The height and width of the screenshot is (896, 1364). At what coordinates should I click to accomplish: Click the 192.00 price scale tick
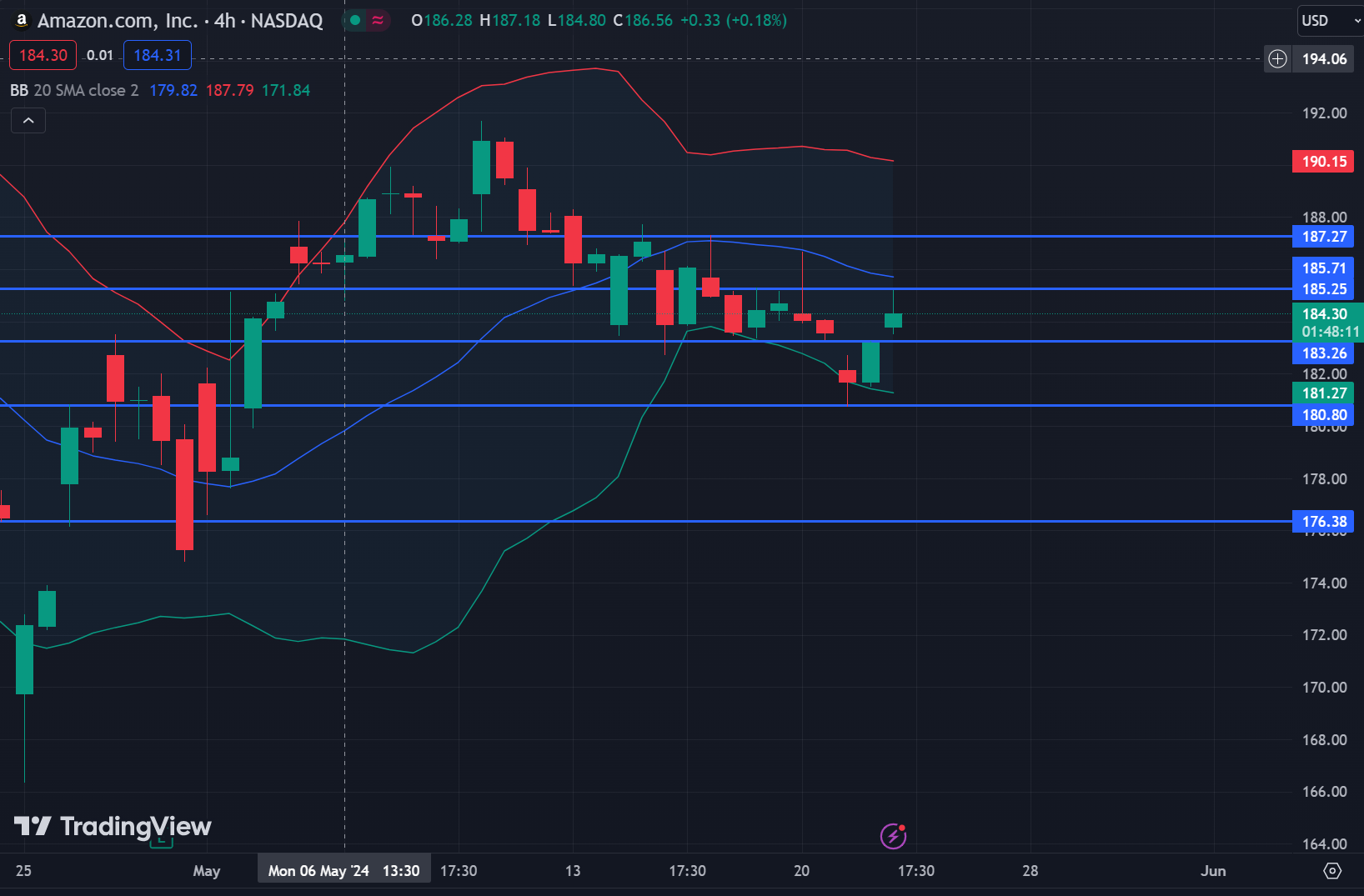click(x=1324, y=113)
